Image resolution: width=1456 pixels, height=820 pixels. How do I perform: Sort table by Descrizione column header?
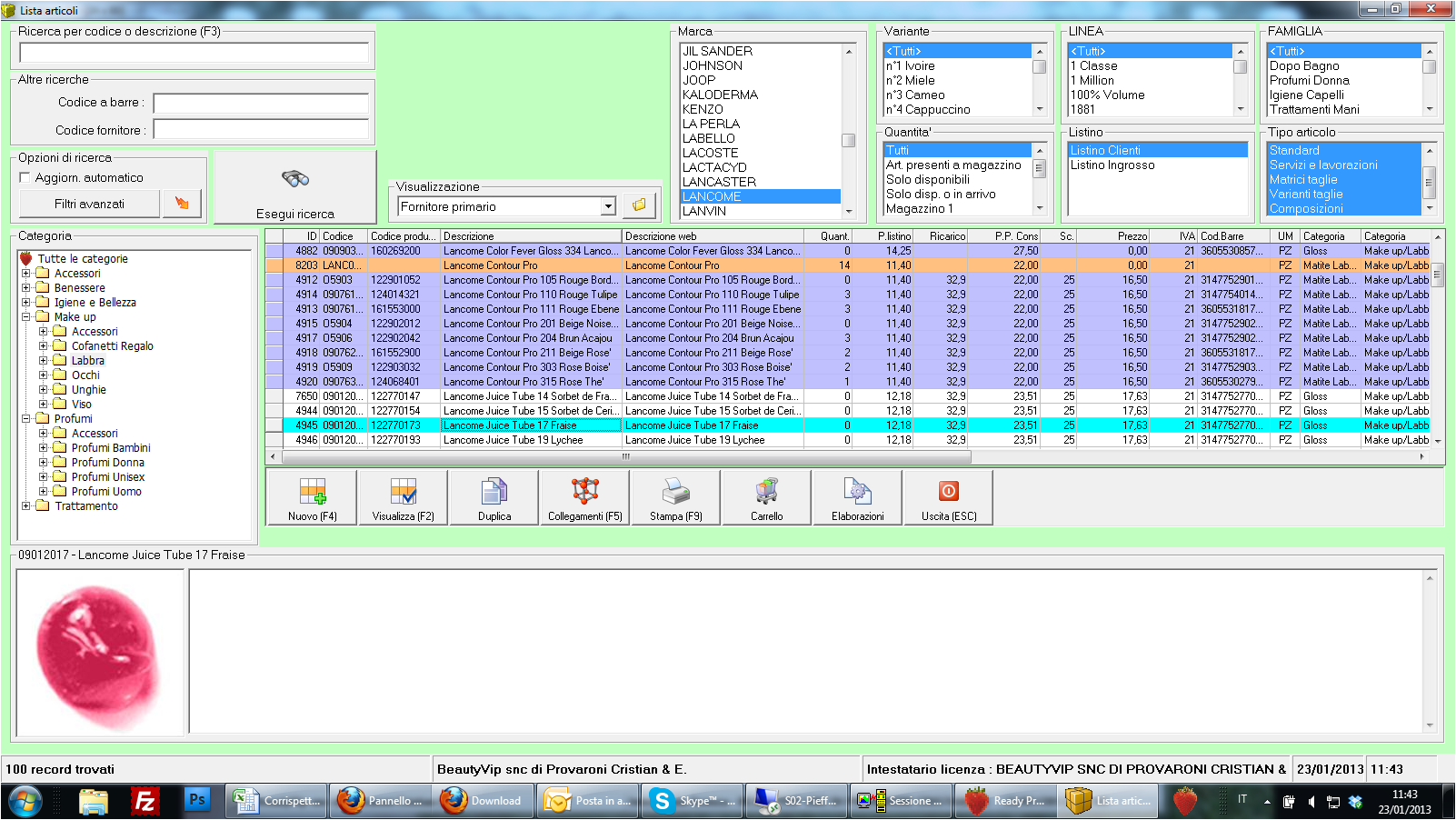click(x=532, y=235)
